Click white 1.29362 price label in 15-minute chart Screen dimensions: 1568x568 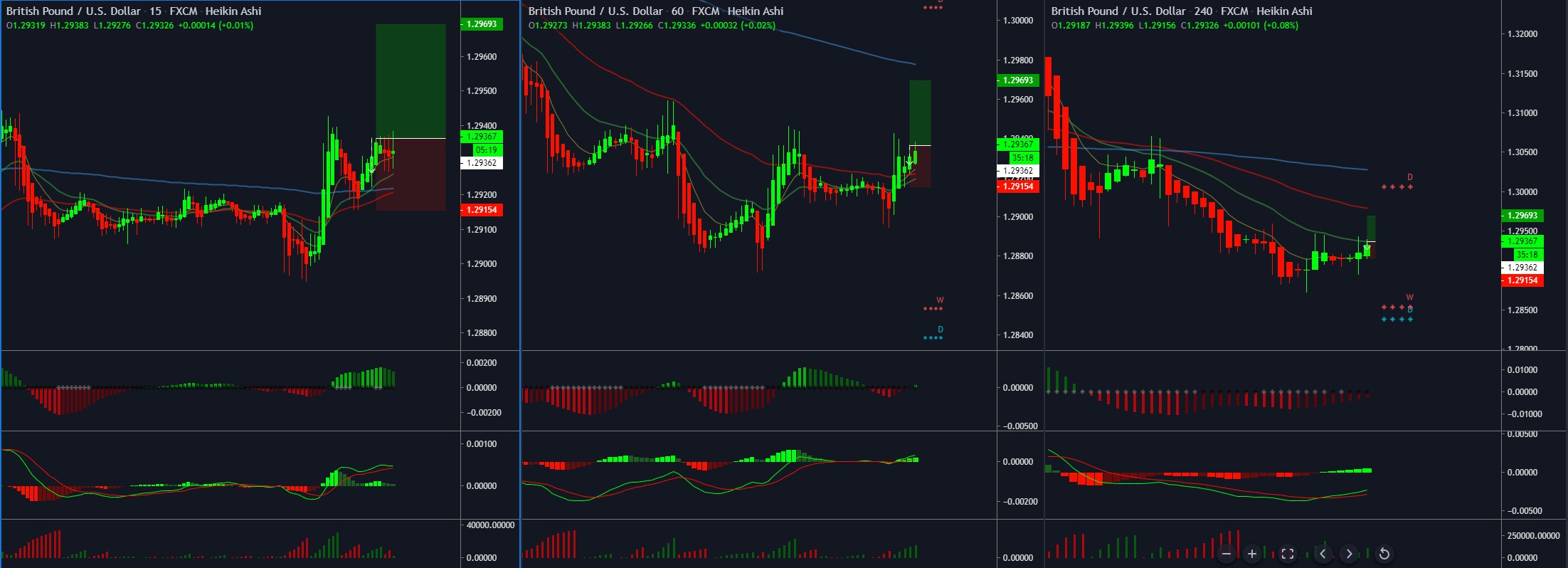click(482, 163)
